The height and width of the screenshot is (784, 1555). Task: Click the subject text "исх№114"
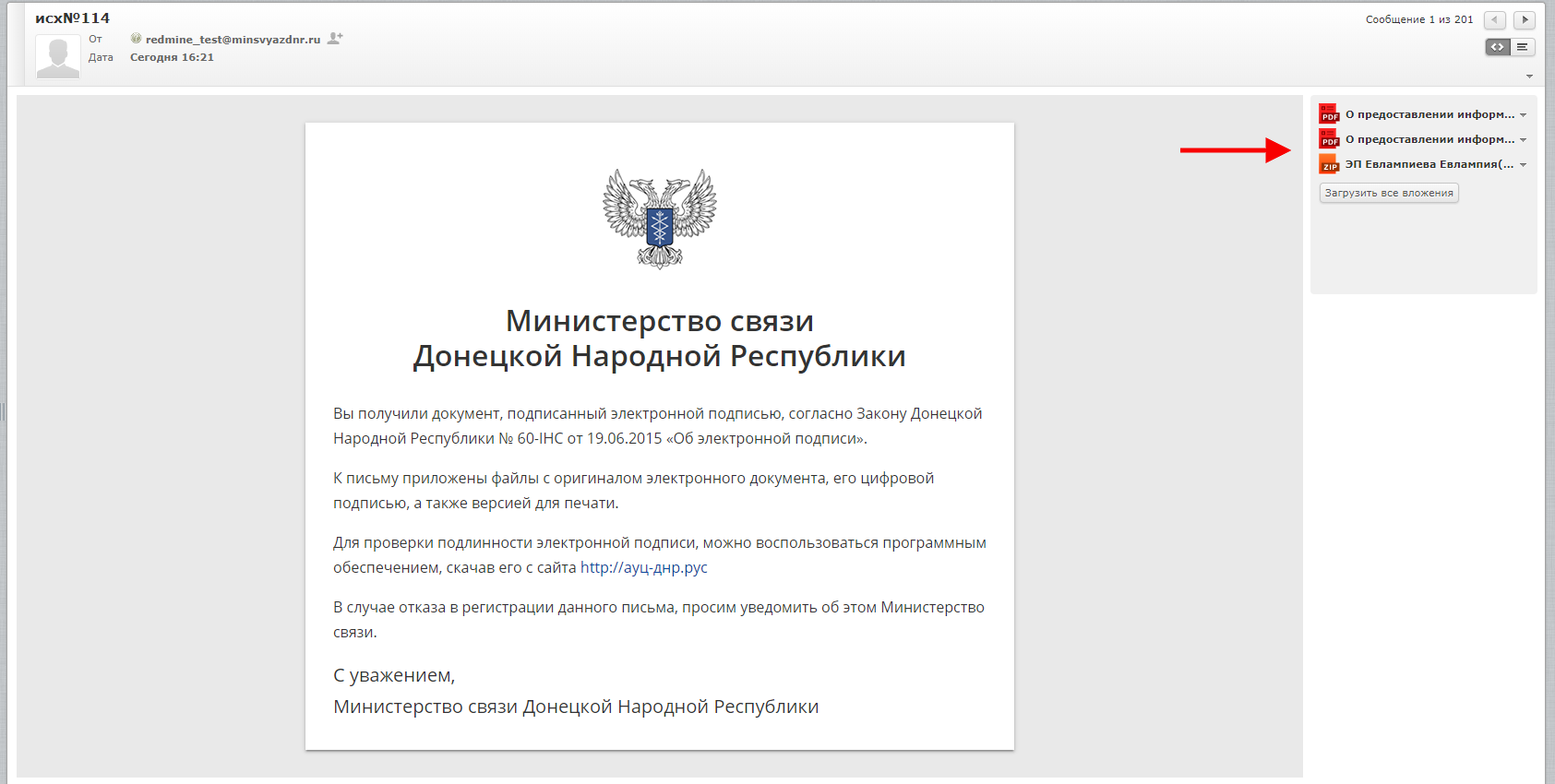click(72, 18)
